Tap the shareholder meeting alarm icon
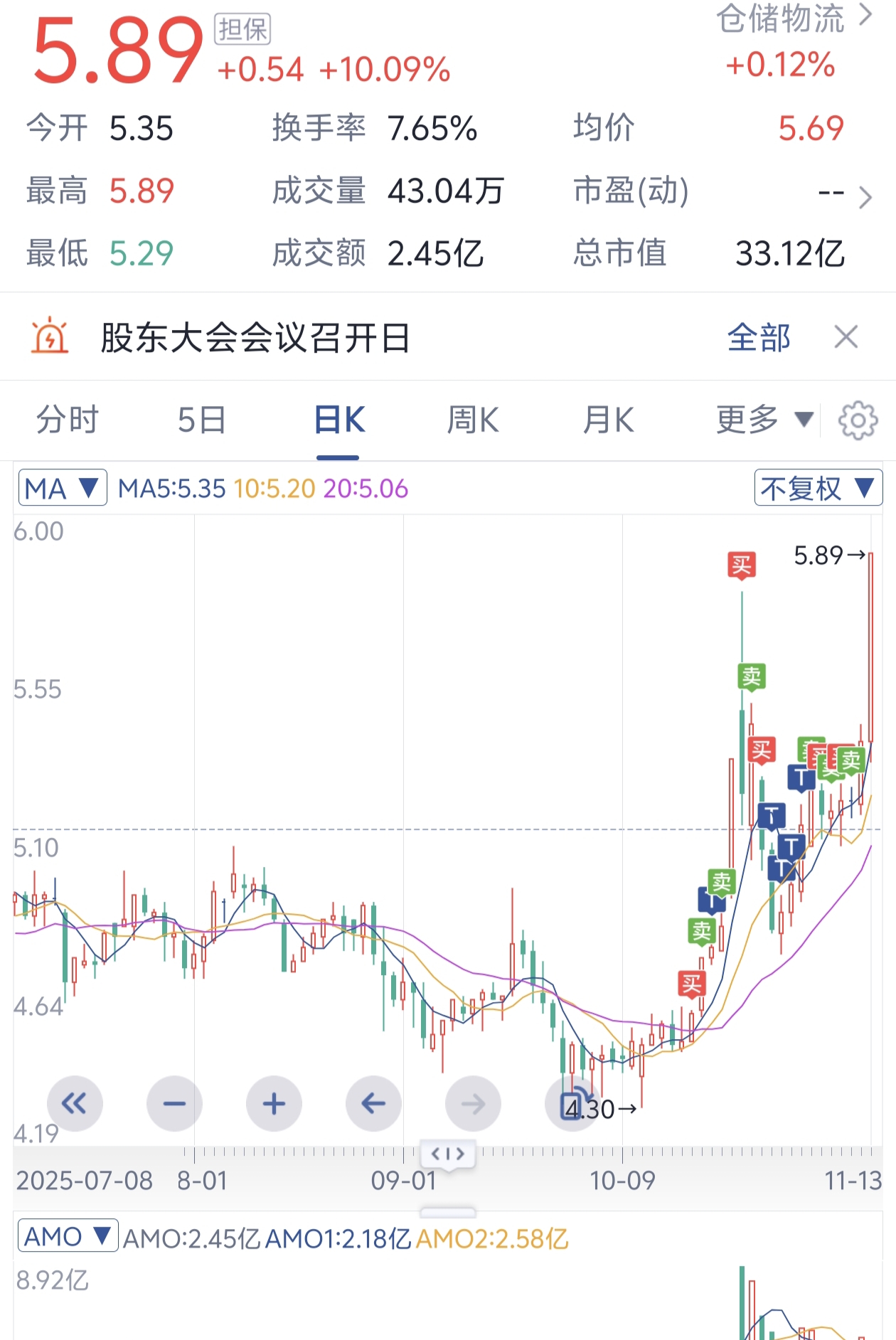This screenshot has width=896, height=1340. (x=50, y=336)
